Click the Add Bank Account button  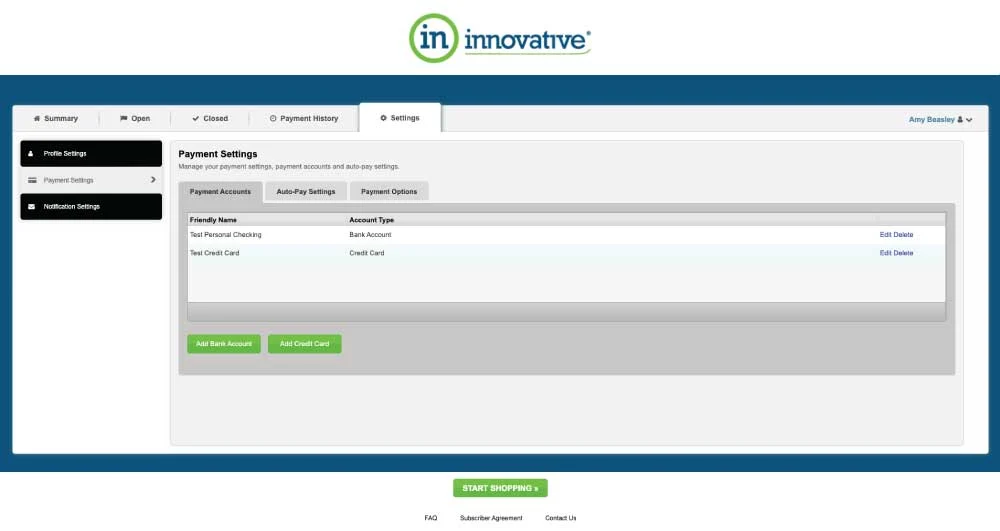(x=224, y=344)
